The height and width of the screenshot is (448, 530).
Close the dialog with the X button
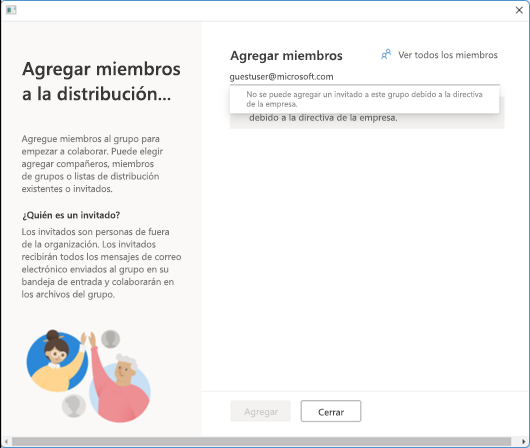[x=519, y=10]
